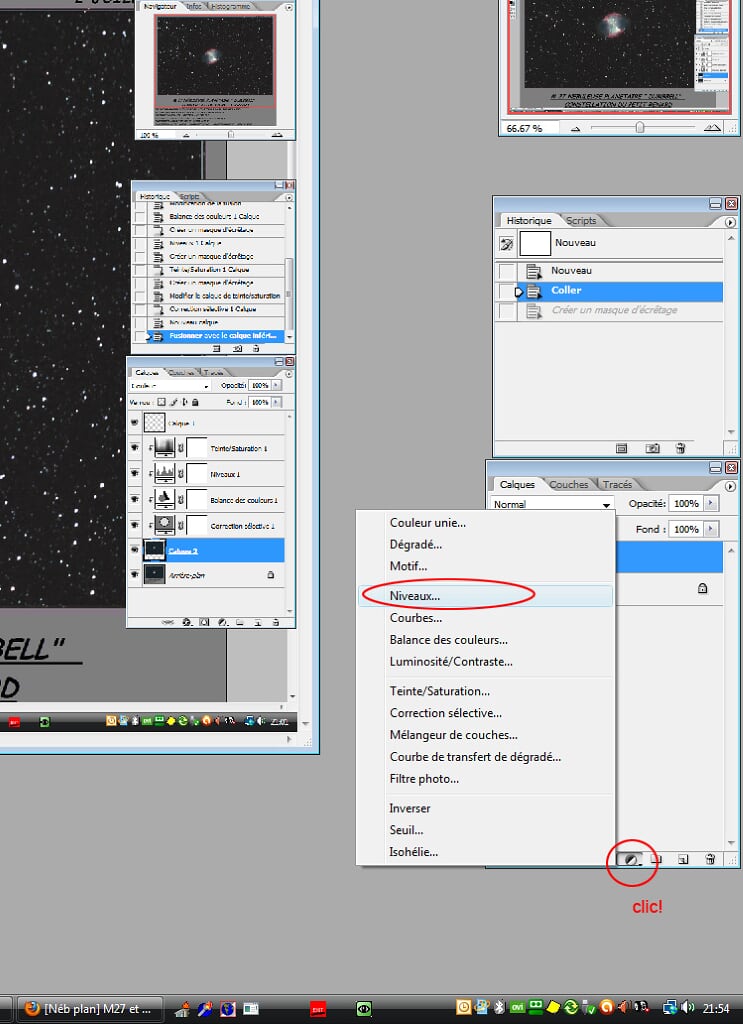The image size is (743, 1024).
Task: Create a new layer with the Calques panel icon
Action: [683, 859]
